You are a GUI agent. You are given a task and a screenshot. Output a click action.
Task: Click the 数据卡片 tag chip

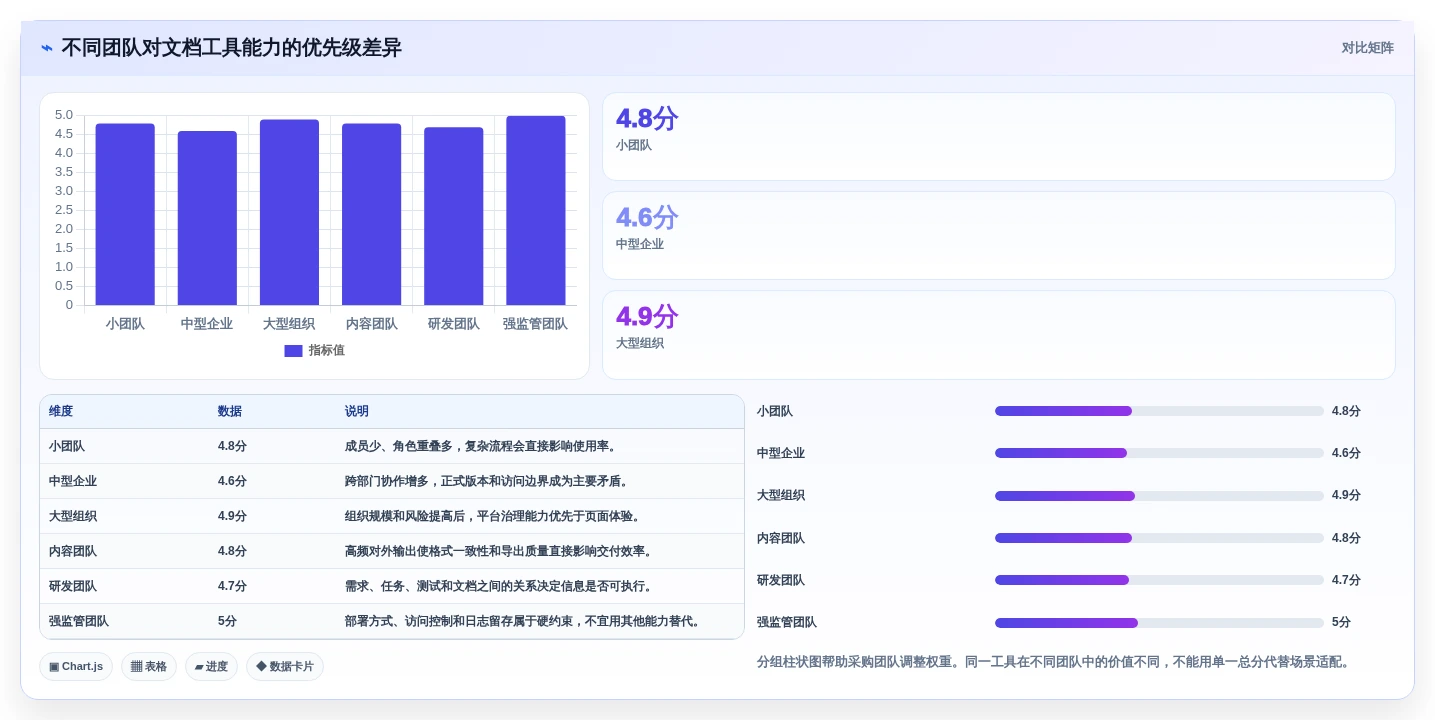[285, 667]
